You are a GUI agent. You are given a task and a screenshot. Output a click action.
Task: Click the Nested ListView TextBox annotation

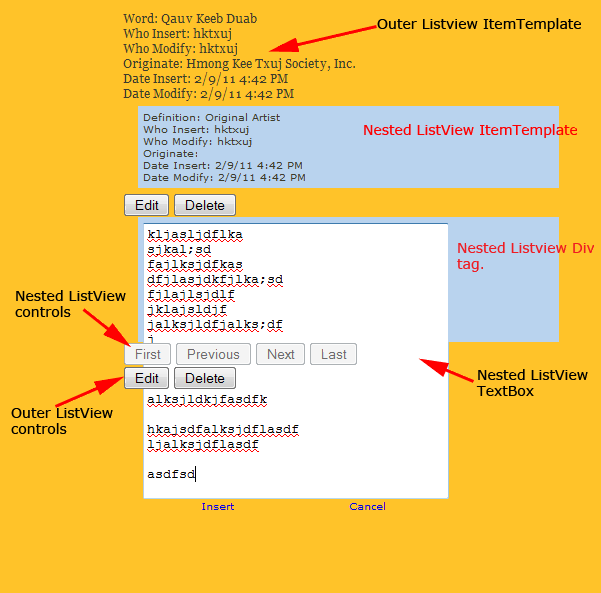531,383
